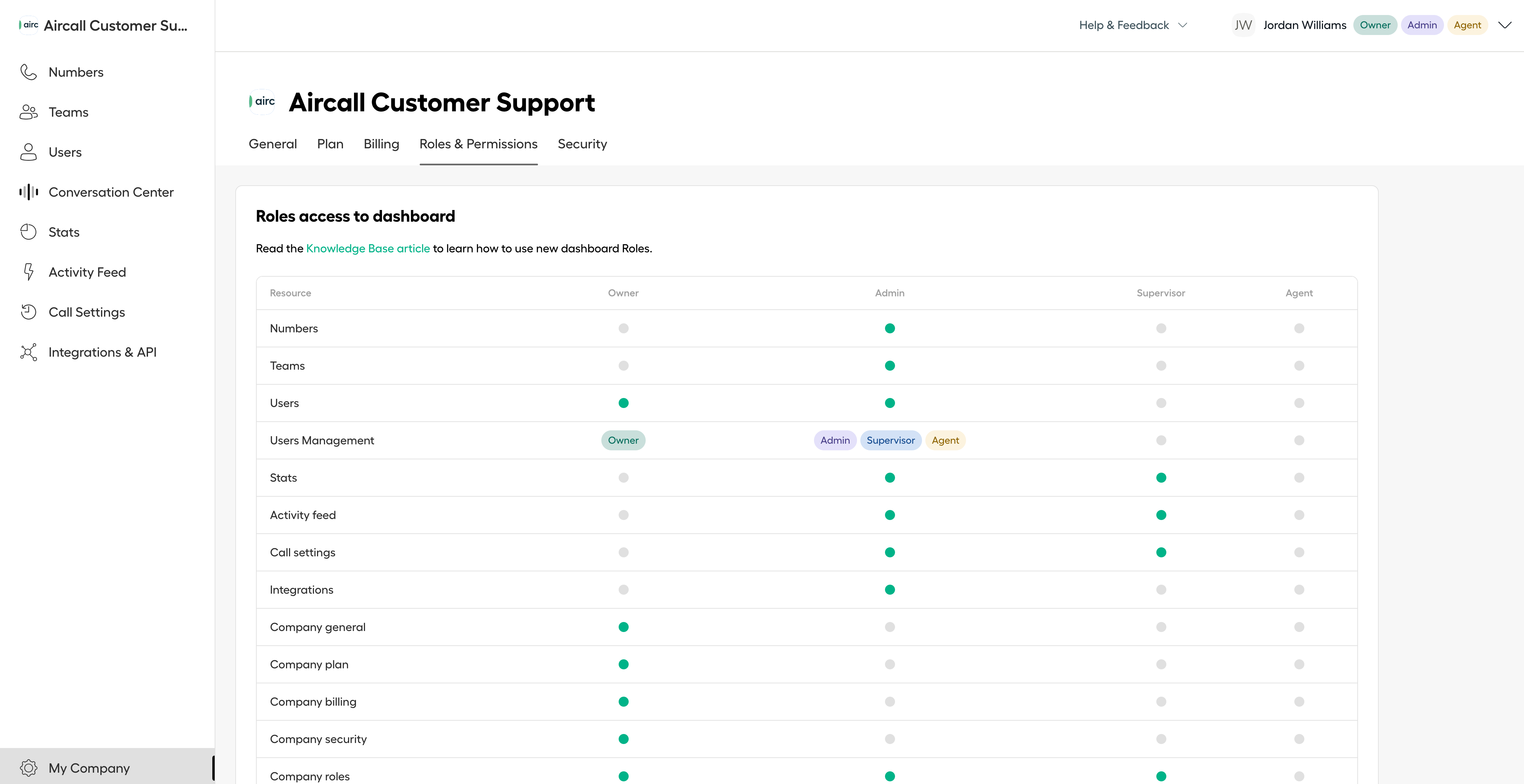The height and width of the screenshot is (784, 1524).
Task: Click the Supervisor column header
Action: 1161,293
